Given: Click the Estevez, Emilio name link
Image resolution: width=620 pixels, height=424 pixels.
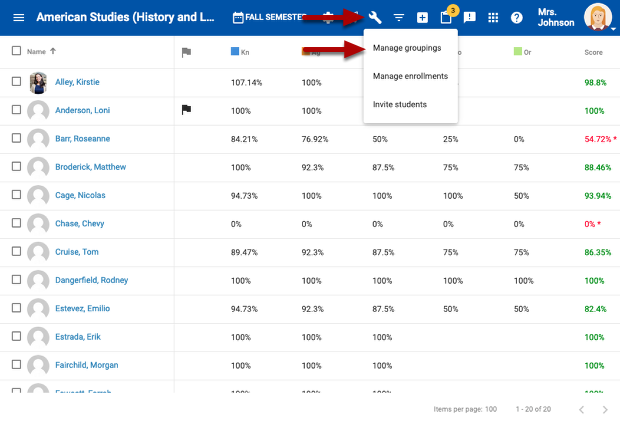Looking at the screenshot, I should (x=85, y=309).
